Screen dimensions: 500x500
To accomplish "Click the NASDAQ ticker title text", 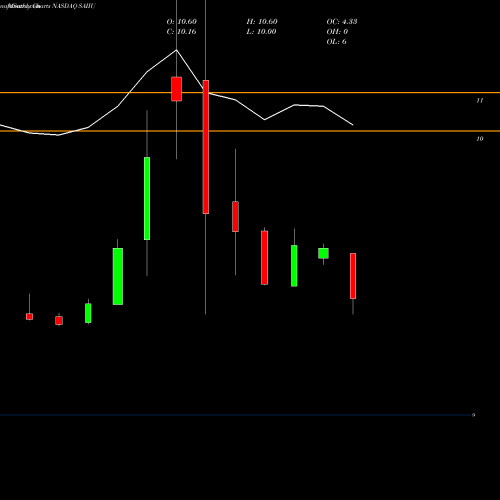I will click(x=74, y=6).
